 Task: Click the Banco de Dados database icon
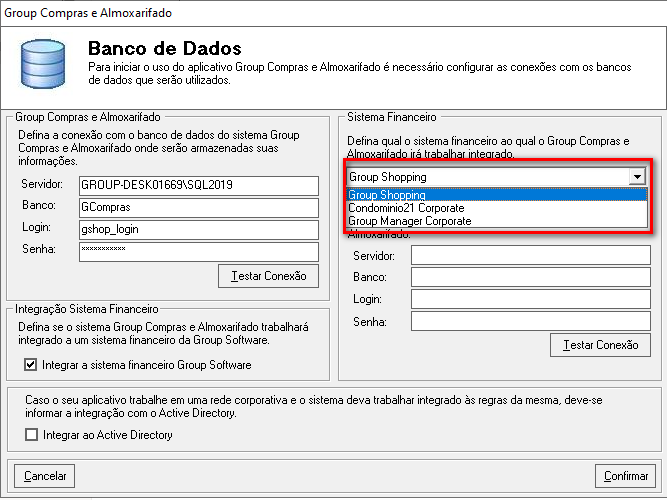[x=43, y=64]
